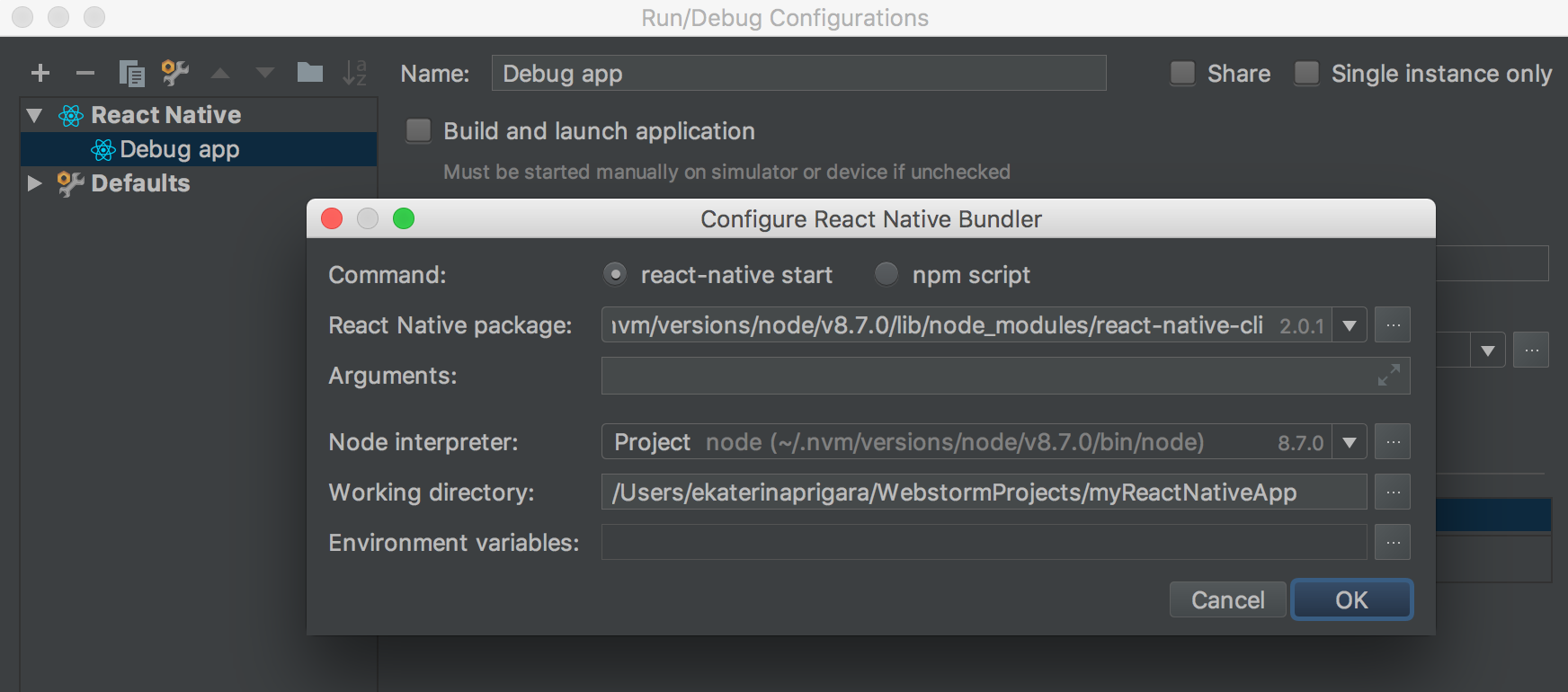Open React Native package dropdown arrow
1568x692 pixels.
(x=1350, y=325)
